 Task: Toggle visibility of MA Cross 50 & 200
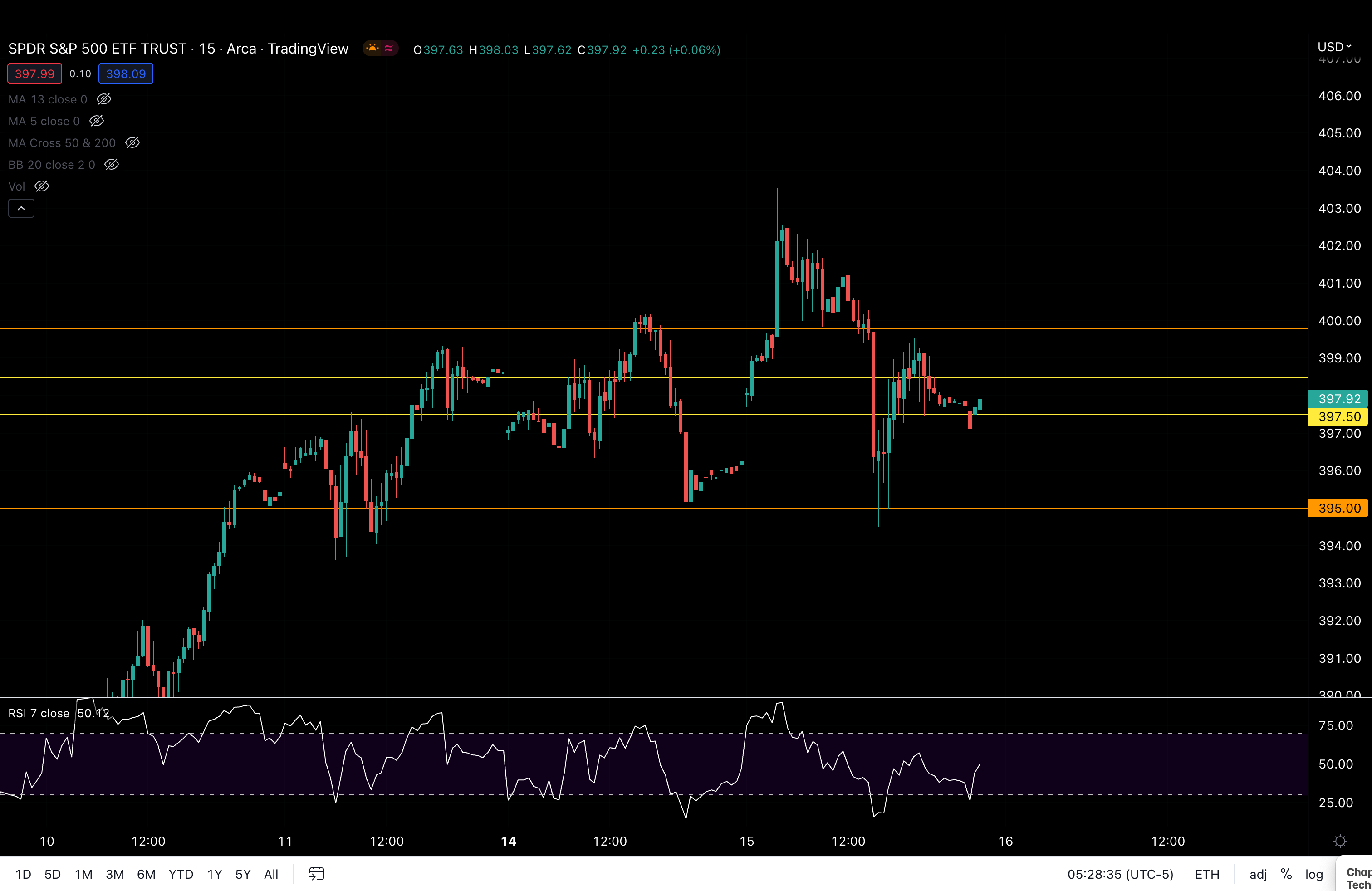point(132,142)
